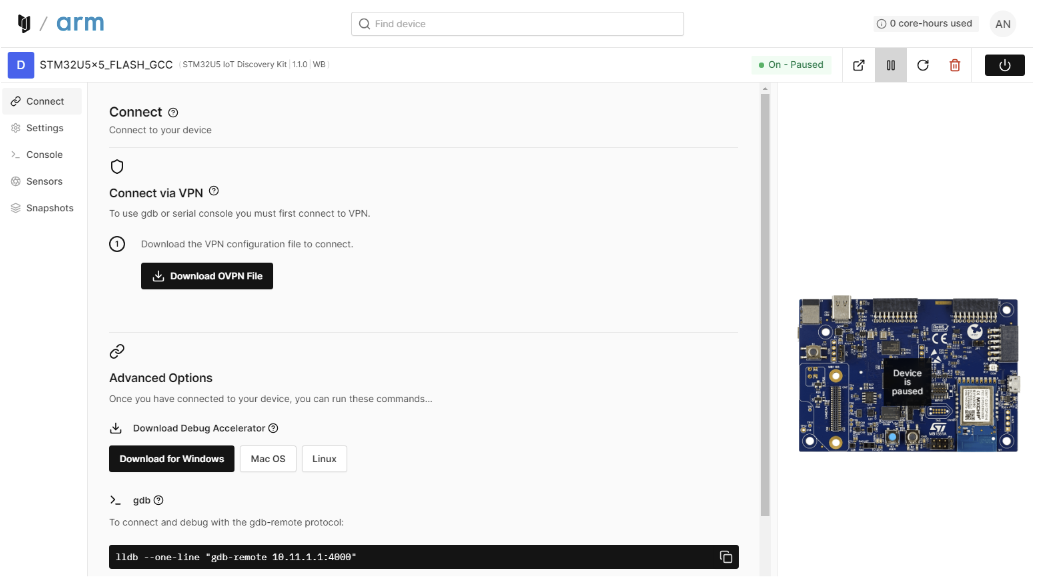Viewport: 1040px width, 587px height.
Task: Click the pause device icon
Action: pos(891,65)
